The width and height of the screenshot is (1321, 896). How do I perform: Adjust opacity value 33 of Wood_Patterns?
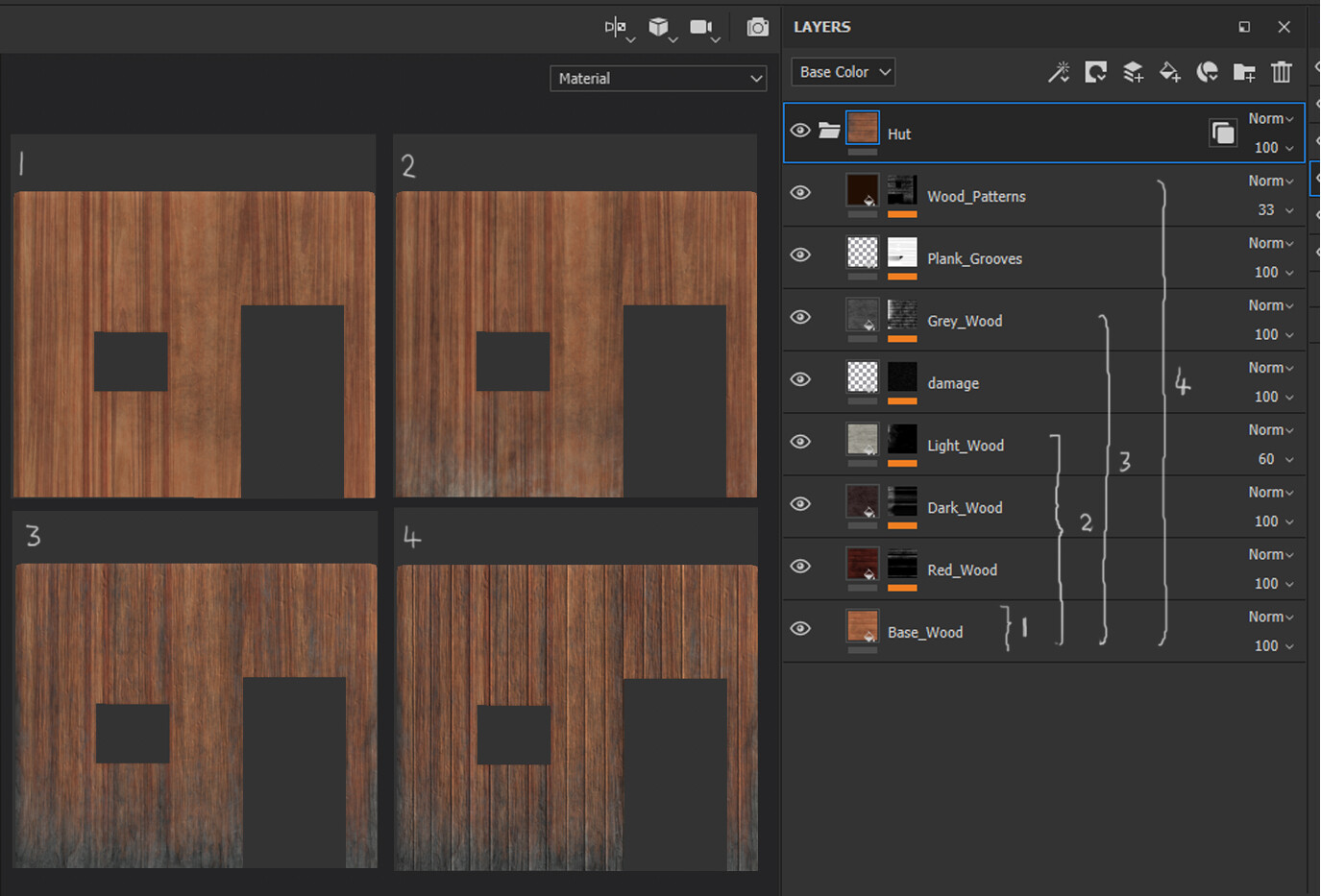[1266, 209]
